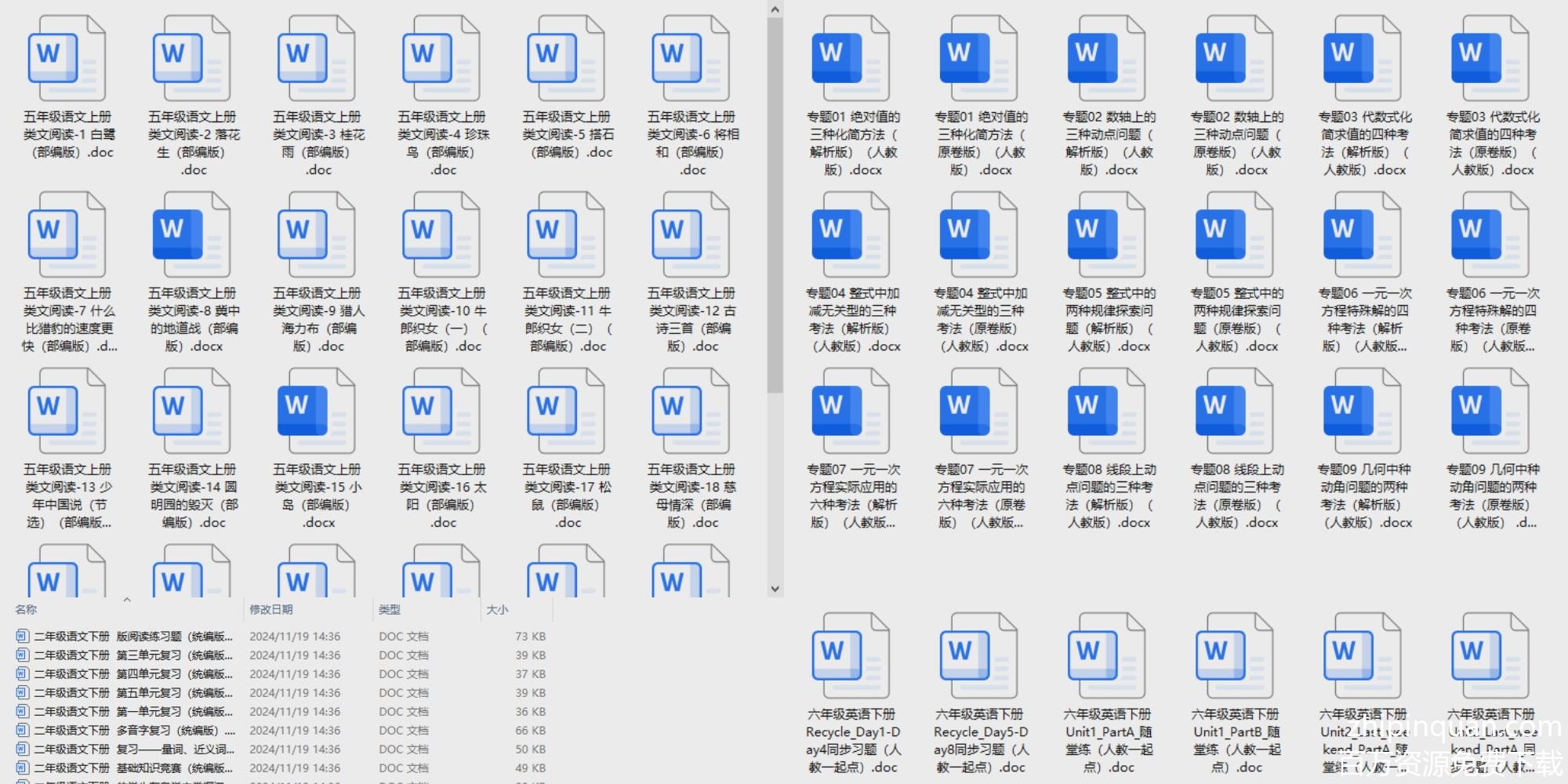Select the 复习——量词、近义词 list row
Viewport: 1568px width, 784px height.
pyautogui.click(x=281, y=749)
